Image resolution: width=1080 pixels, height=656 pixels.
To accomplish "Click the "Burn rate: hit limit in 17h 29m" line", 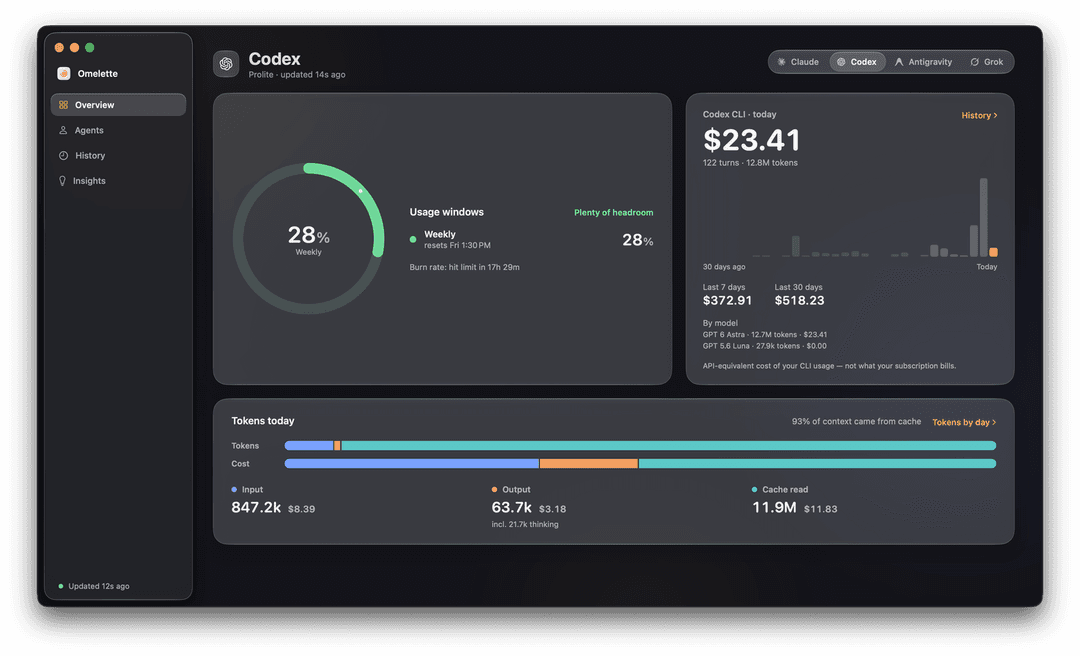I will [x=464, y=267].
